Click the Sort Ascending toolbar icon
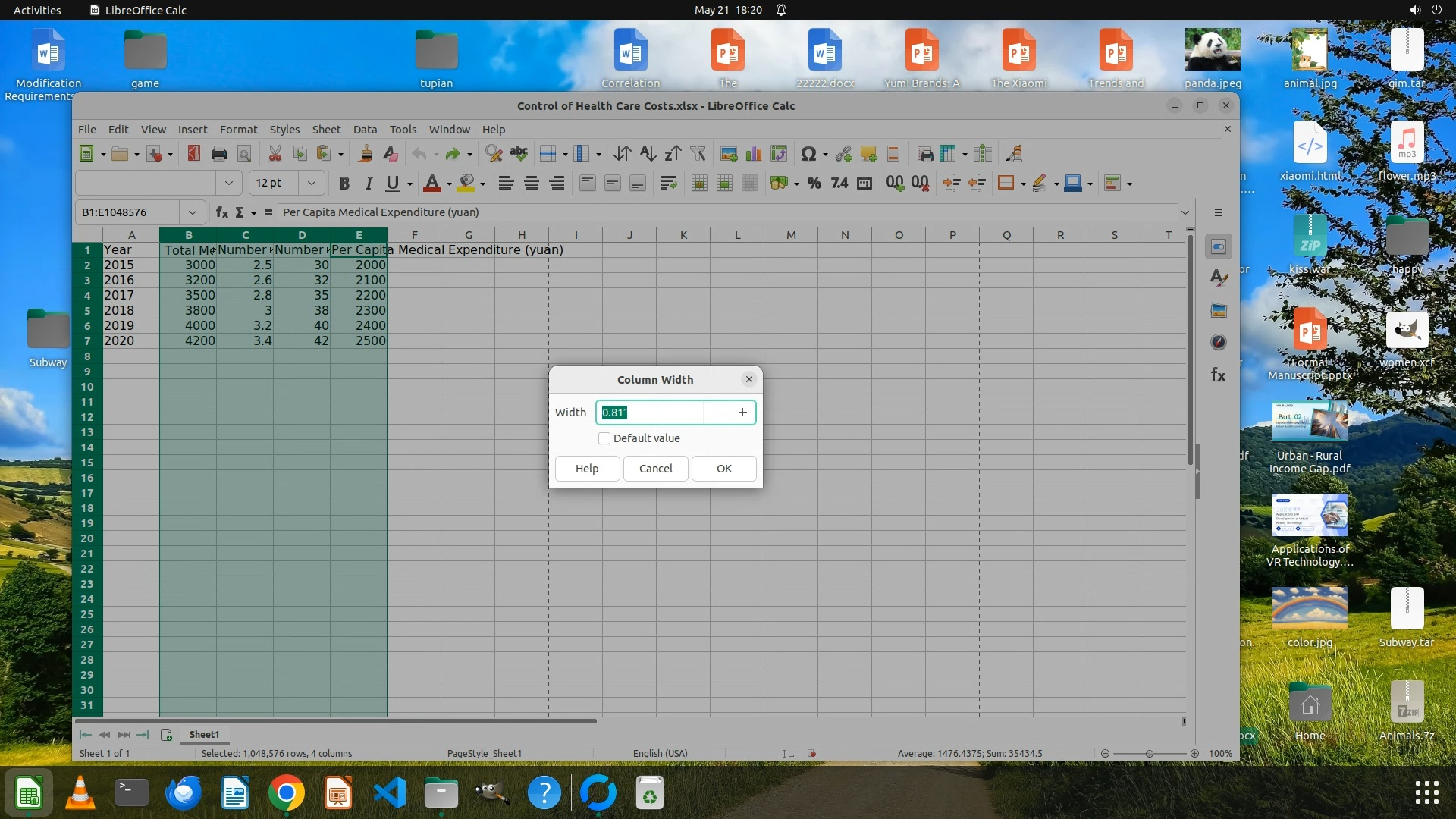 coord(647,154)
